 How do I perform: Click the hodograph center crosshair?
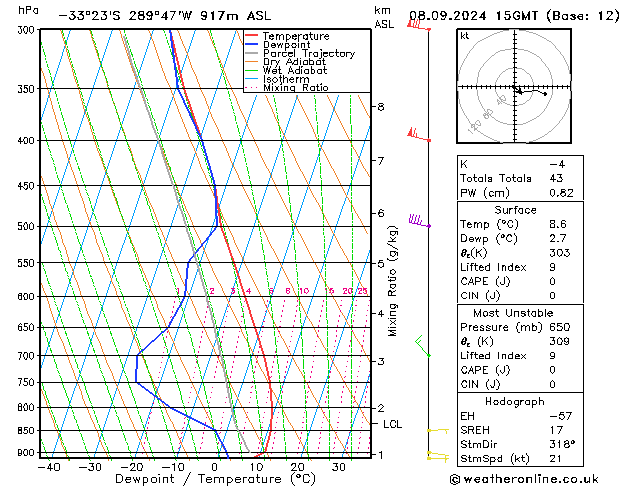514,86
